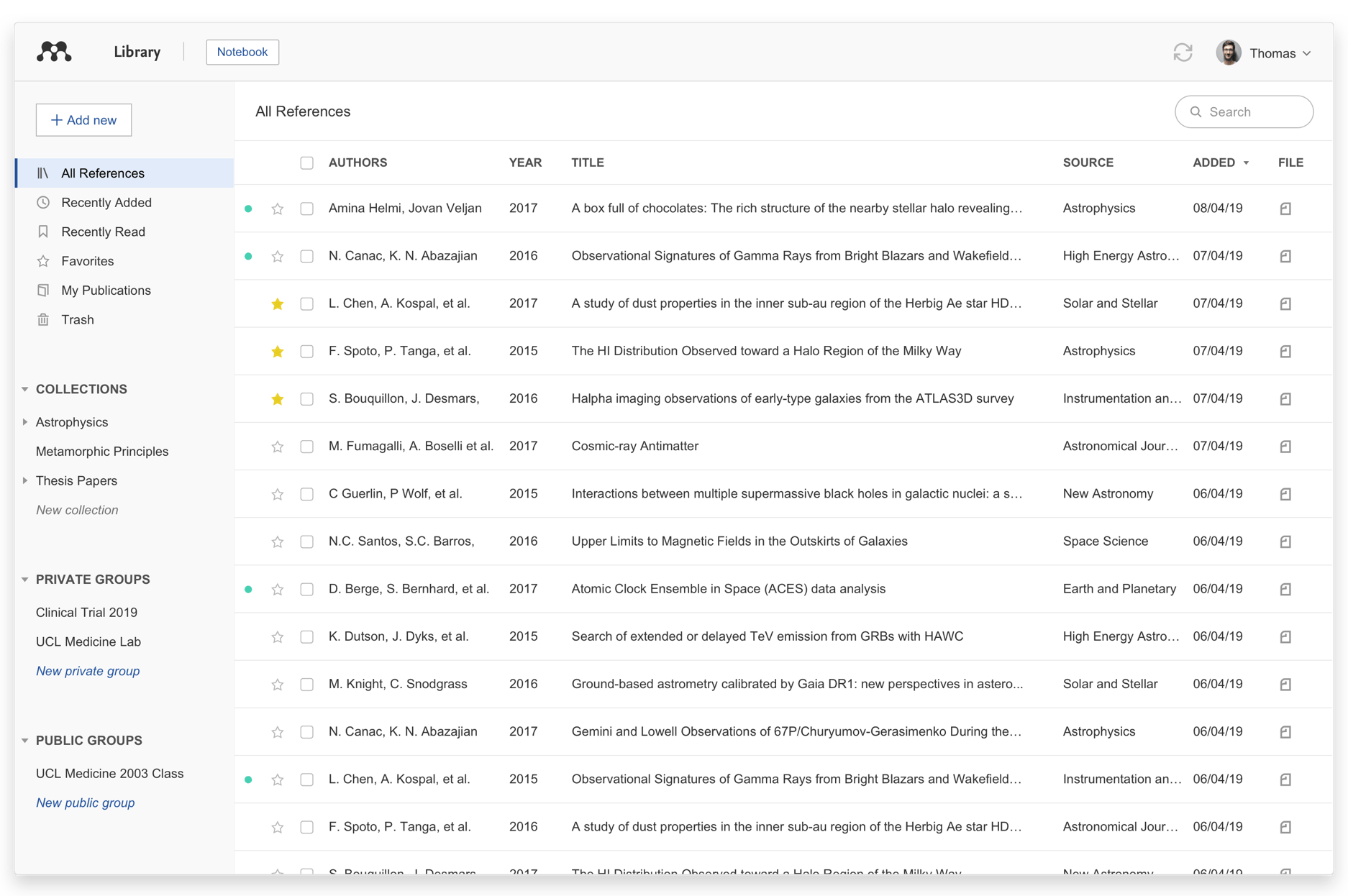1348x896 pixels.
Task: Tick the select-all checkbox in header
Action: click(306, 163)
